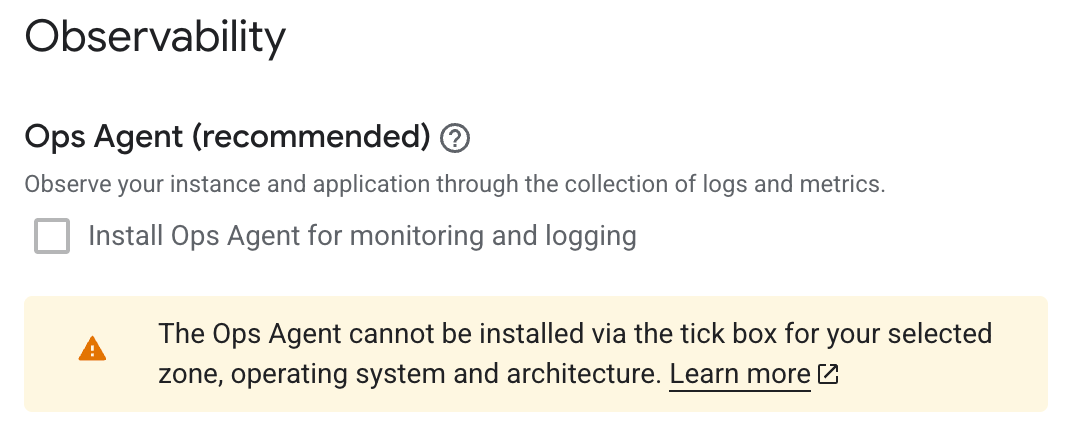Image resolution: width=1084 pixels, height=444 pixels.
Task: Click the word "(recommended)" in the subheading
Action: [311, 137]
